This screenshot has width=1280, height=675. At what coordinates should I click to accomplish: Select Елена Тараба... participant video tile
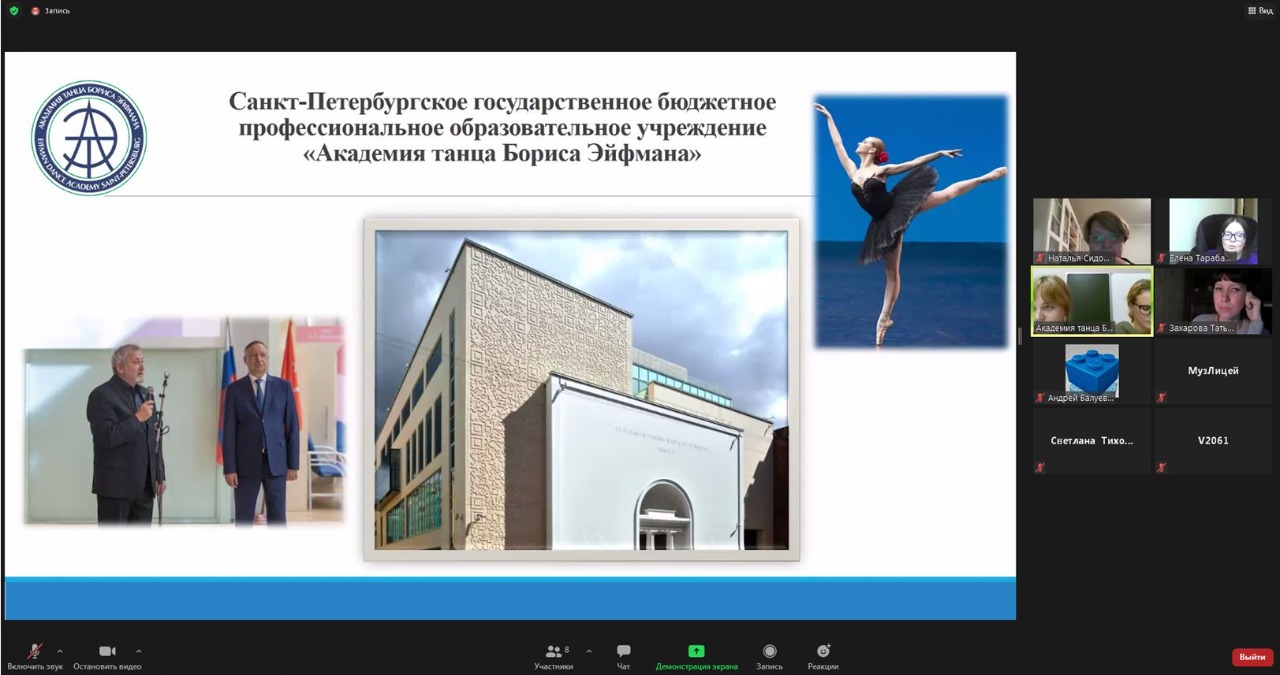[x=1213, y=230]
